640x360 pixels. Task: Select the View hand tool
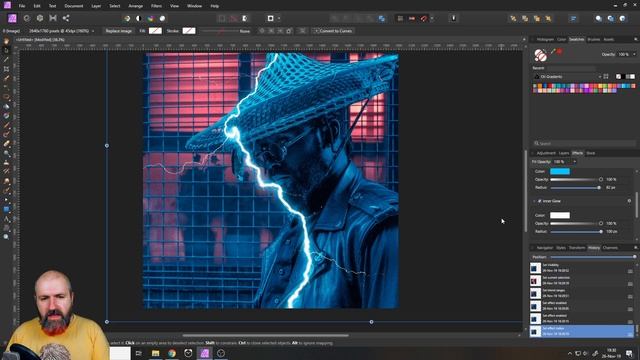pyautogui.click(x=6, y=41)
